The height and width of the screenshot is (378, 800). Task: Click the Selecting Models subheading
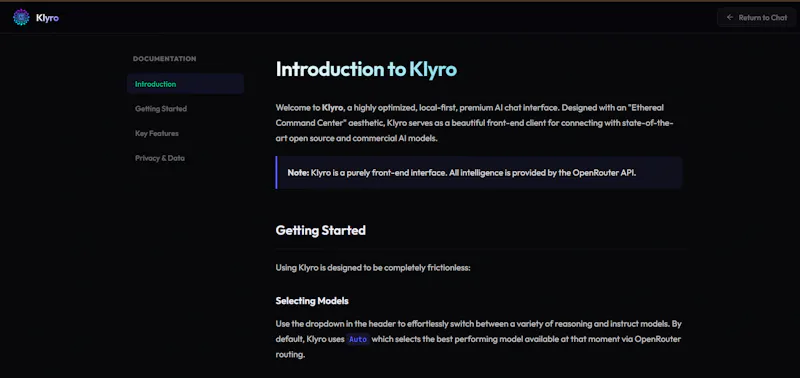[312, 301]
